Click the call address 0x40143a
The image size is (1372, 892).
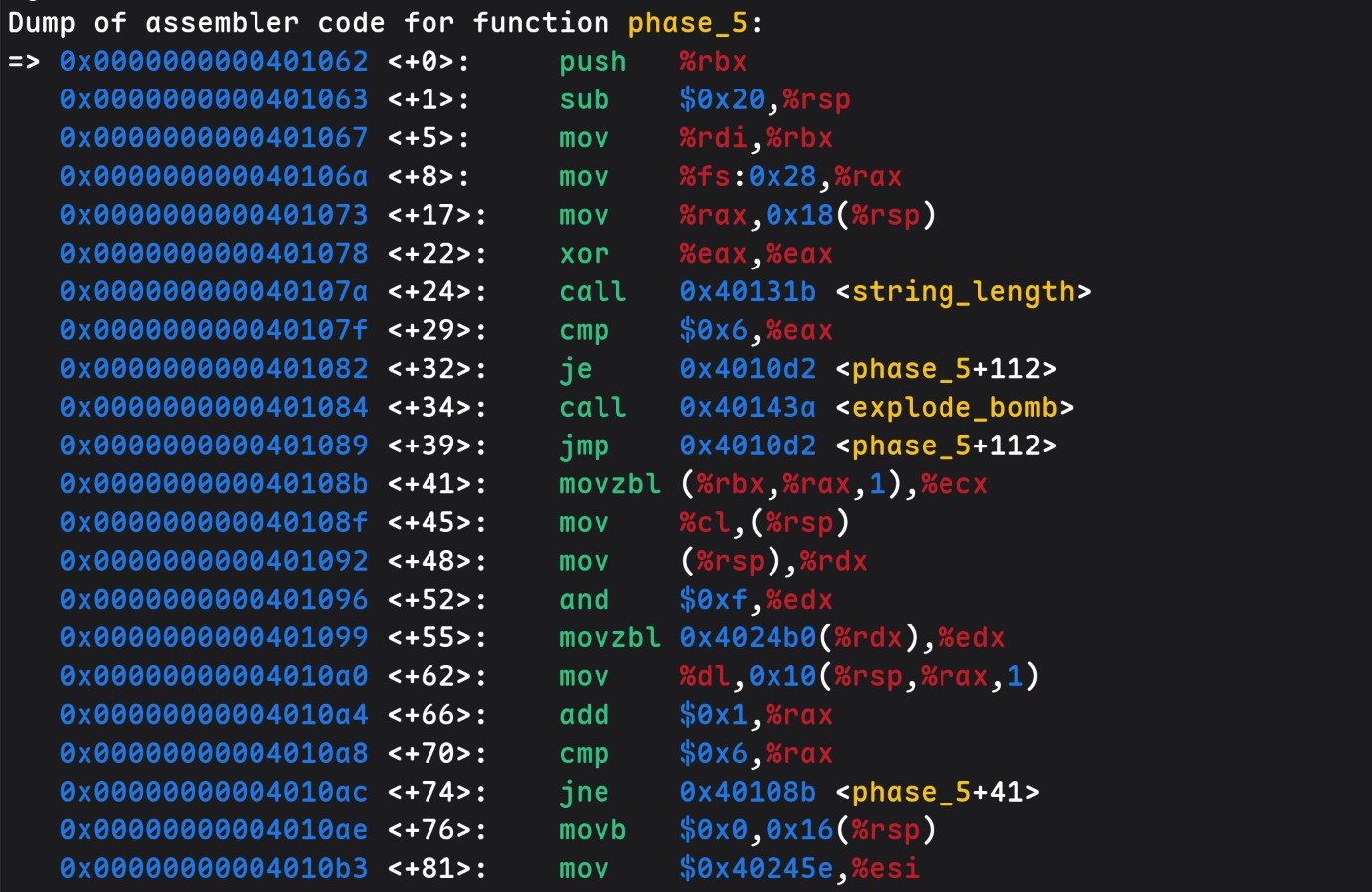pos(748,408)
